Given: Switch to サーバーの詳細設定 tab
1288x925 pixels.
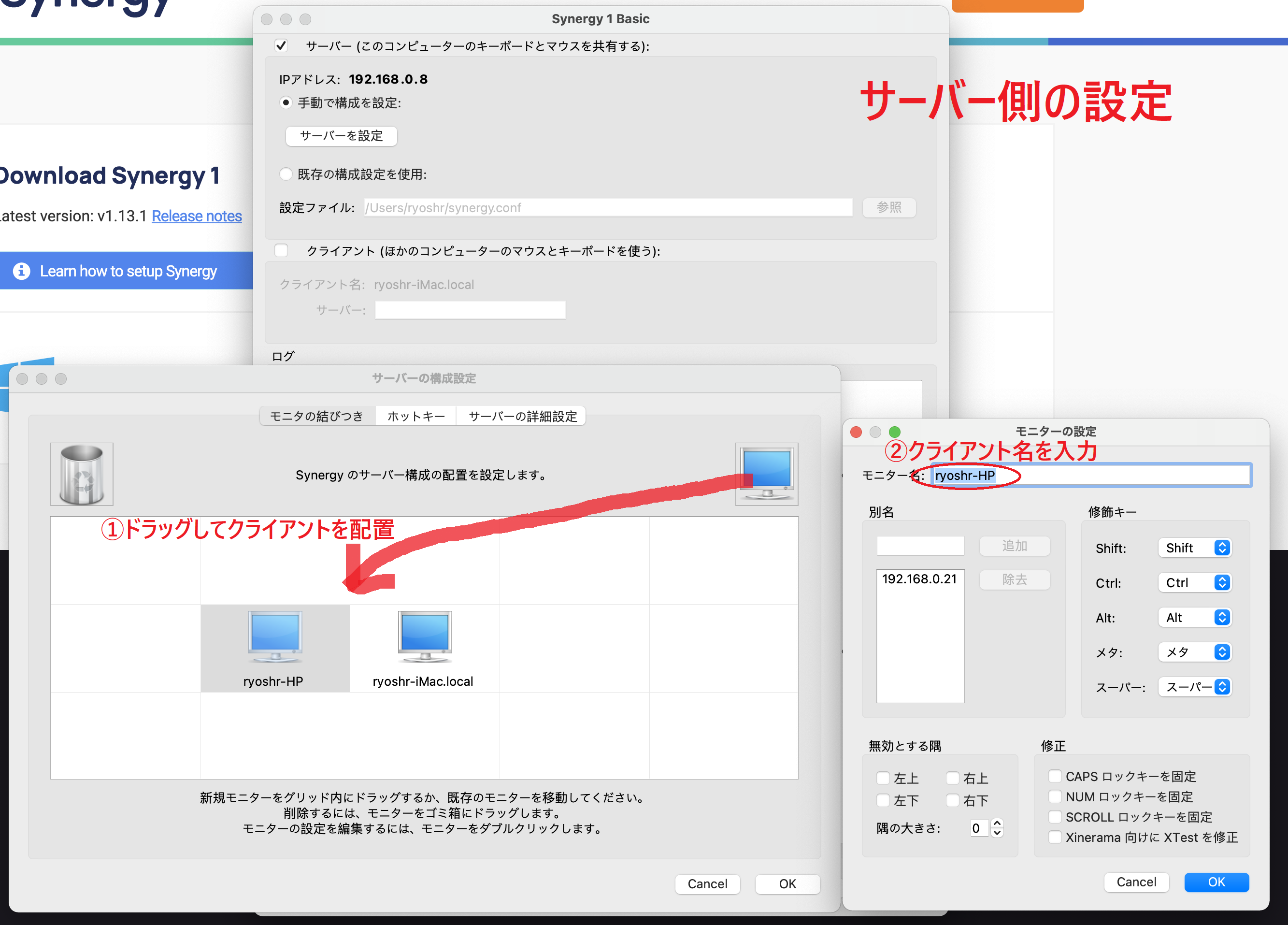Looking at the screenshot, I should 522,416.
